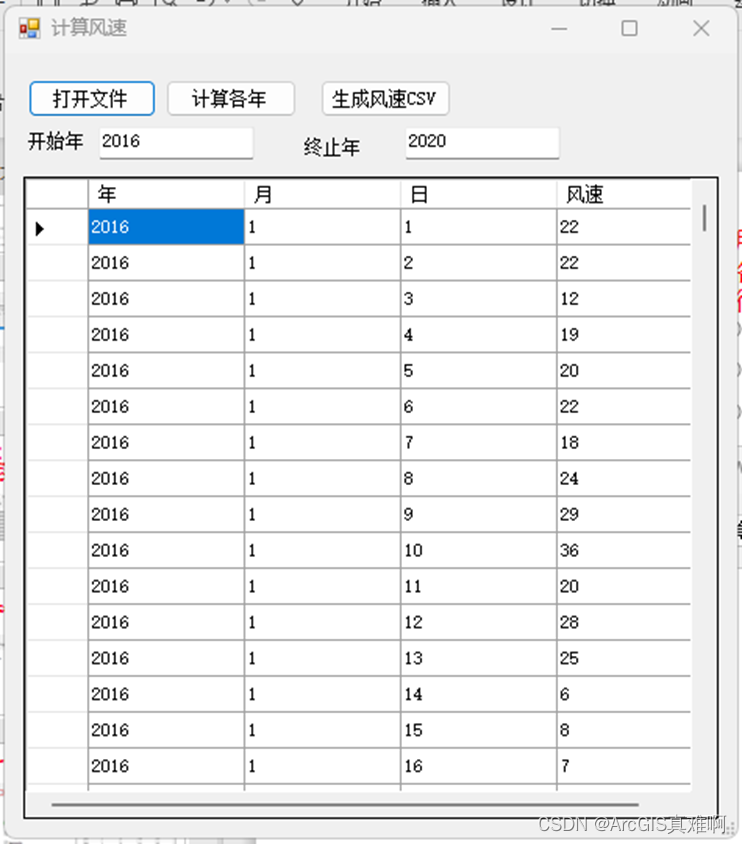Maximize the 计算风速 window
The width and height of the screenshot is (742, 844).
coord(630,28)
